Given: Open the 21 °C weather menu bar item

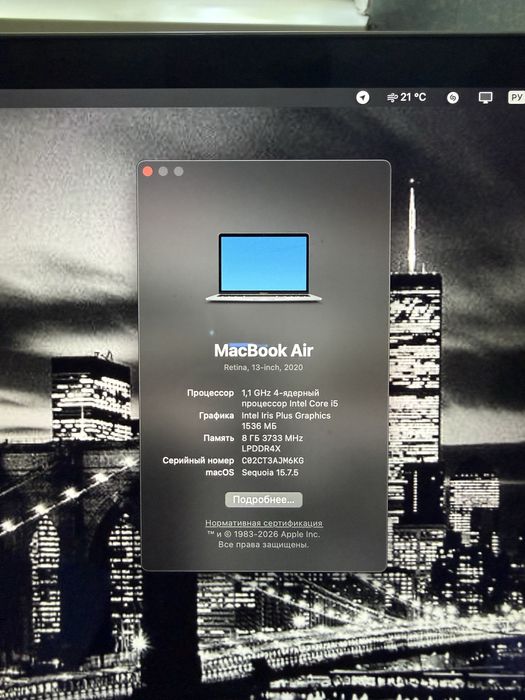Looking at the screenshot, I should click(406, 97).
